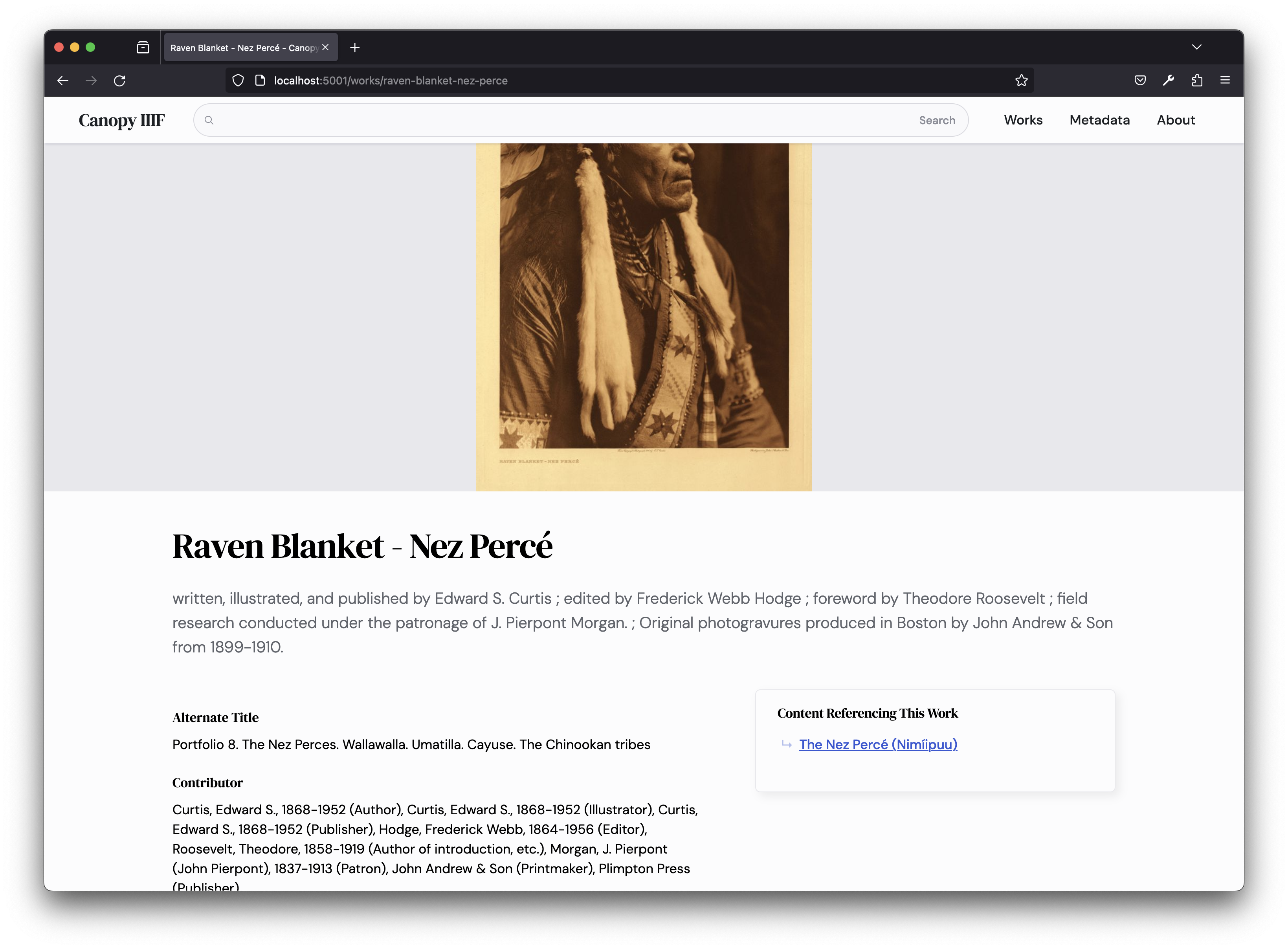The width and height of the screenshot is (1288, 949).
Task: Open the Pocket save icon
Action: 1140,81
